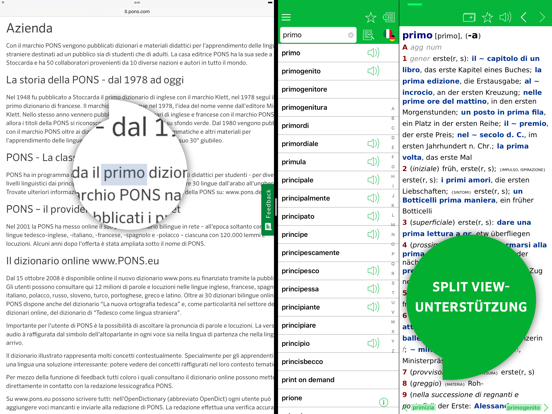Play pronunciation for 'principato'
552x414 pixels.
[x=373, y=216]
